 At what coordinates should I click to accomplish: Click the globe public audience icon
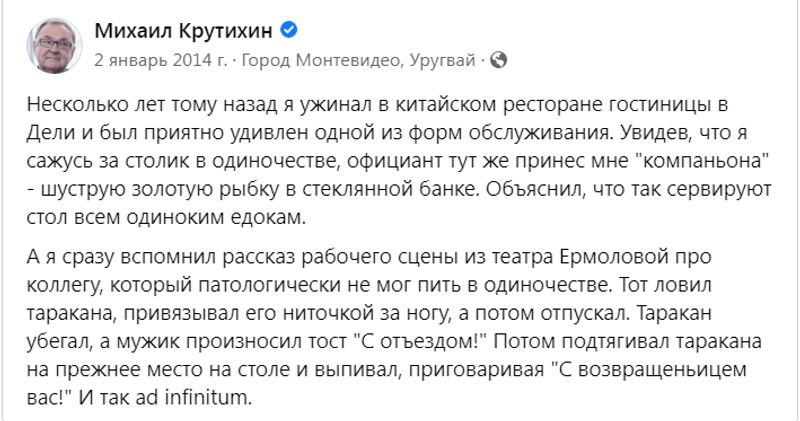(x=499, y=60)
